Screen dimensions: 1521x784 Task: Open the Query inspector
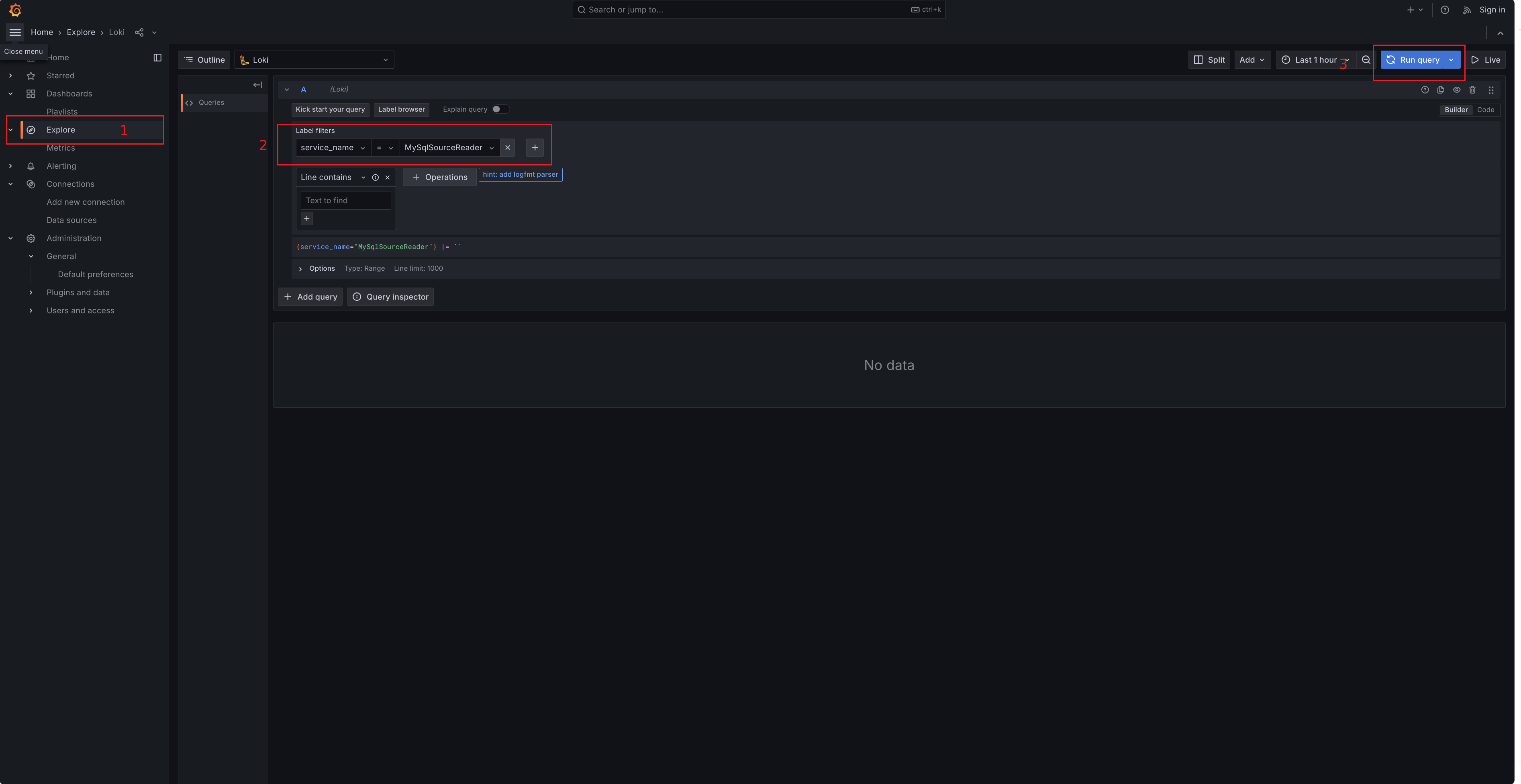click(x=390, y=297)
